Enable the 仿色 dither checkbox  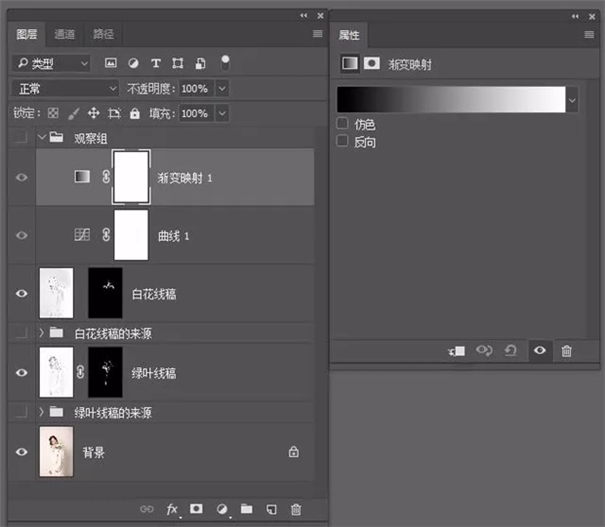coord(343,124)
